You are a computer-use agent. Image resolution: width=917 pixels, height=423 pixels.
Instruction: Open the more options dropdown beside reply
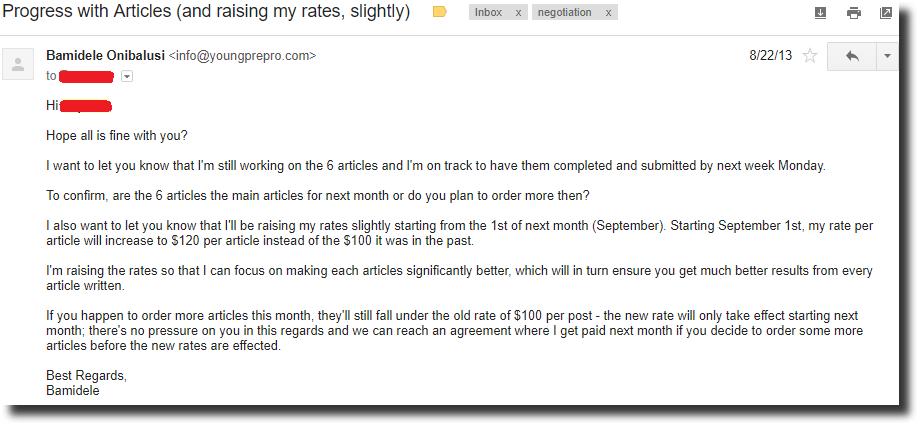[887, 57]
